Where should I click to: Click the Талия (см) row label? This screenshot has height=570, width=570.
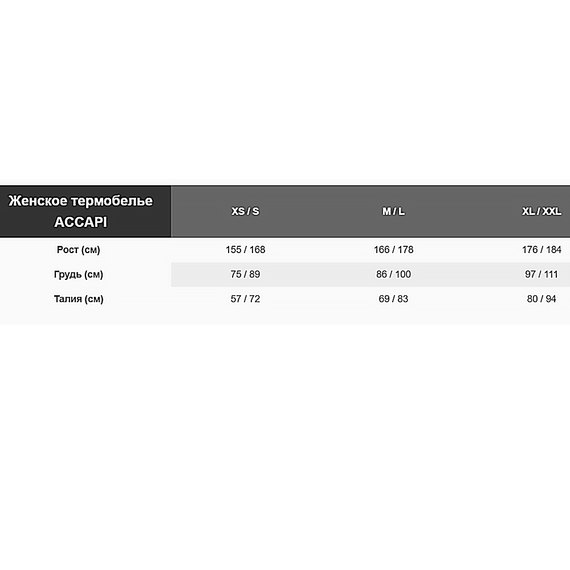[x=79, y=299]
